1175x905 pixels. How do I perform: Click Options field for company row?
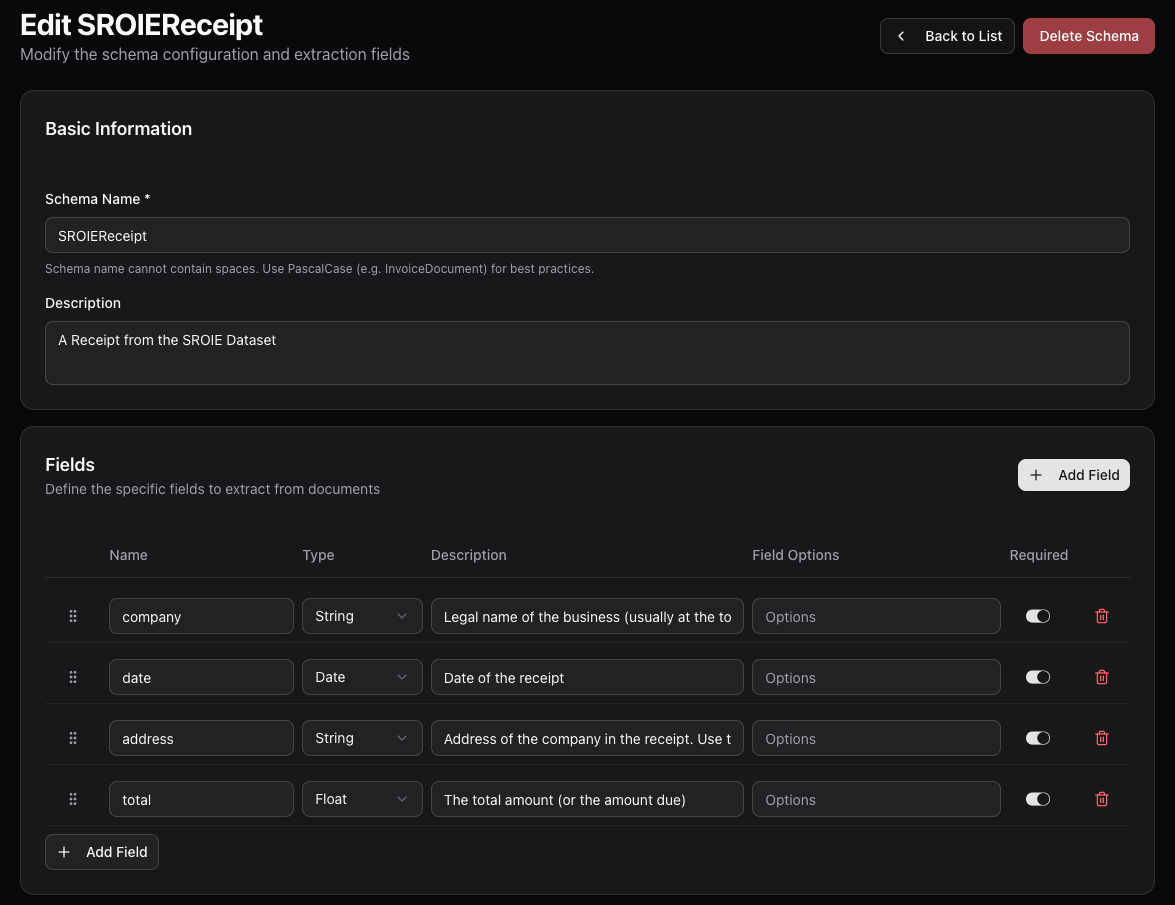[876, 616]
